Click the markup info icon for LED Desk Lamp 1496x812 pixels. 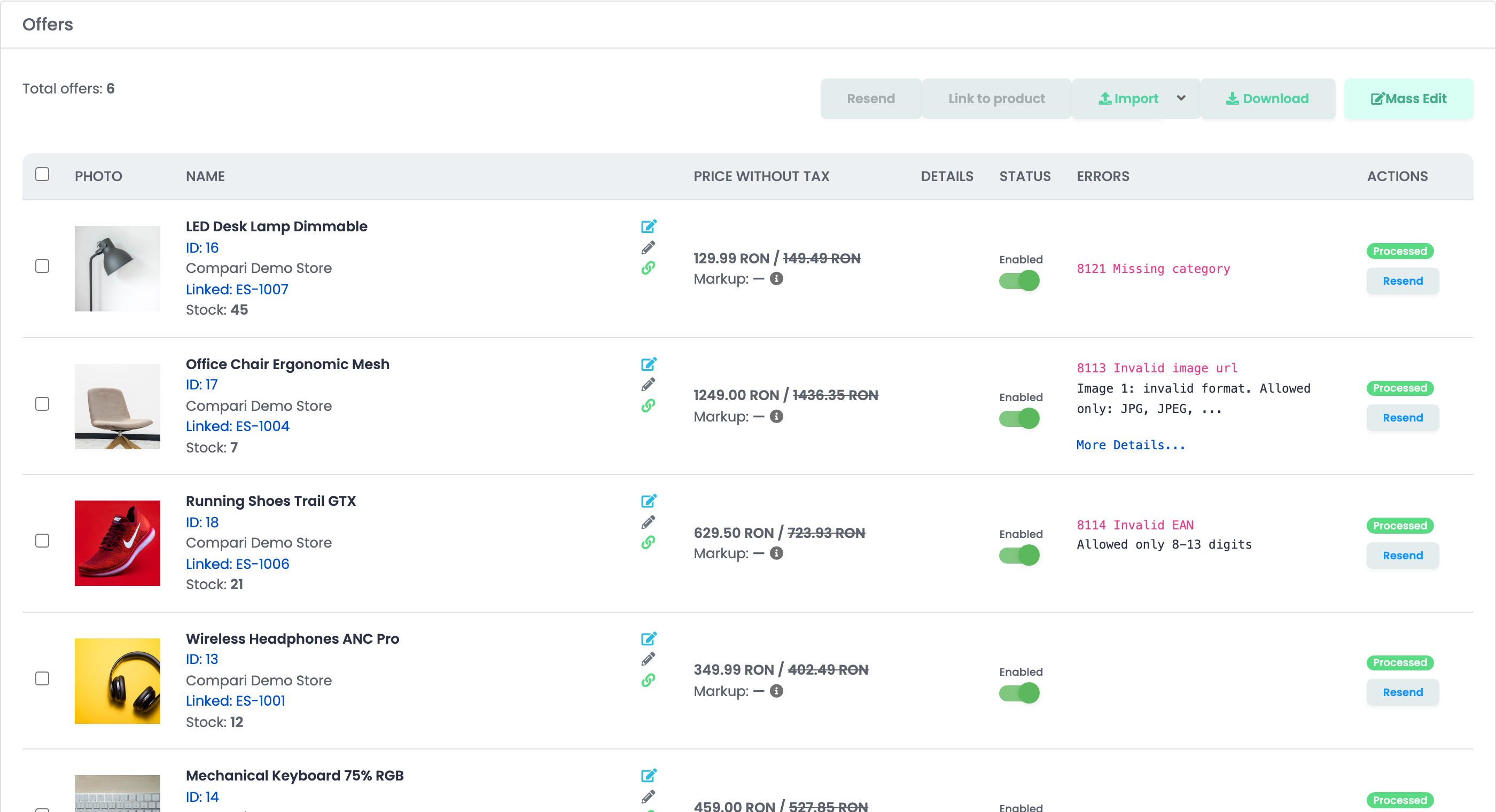tap(776, 279)
